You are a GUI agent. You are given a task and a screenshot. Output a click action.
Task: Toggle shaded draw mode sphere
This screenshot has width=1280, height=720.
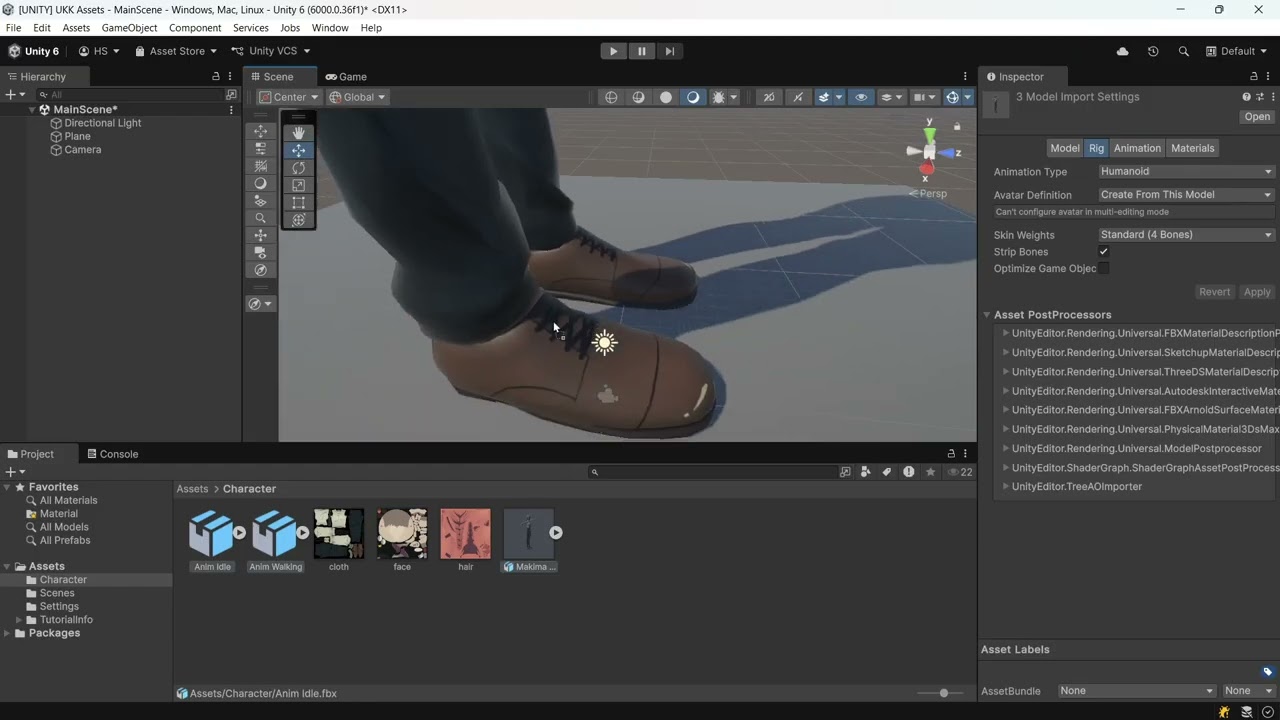click(x=666, y=97)
